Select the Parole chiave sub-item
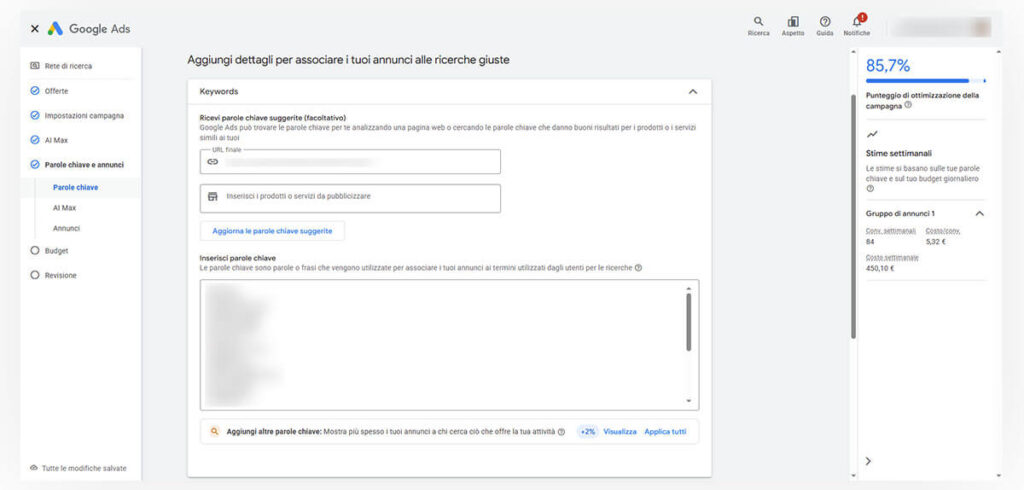The height and width of the screenshot is (490, 1024). point(76,188)
